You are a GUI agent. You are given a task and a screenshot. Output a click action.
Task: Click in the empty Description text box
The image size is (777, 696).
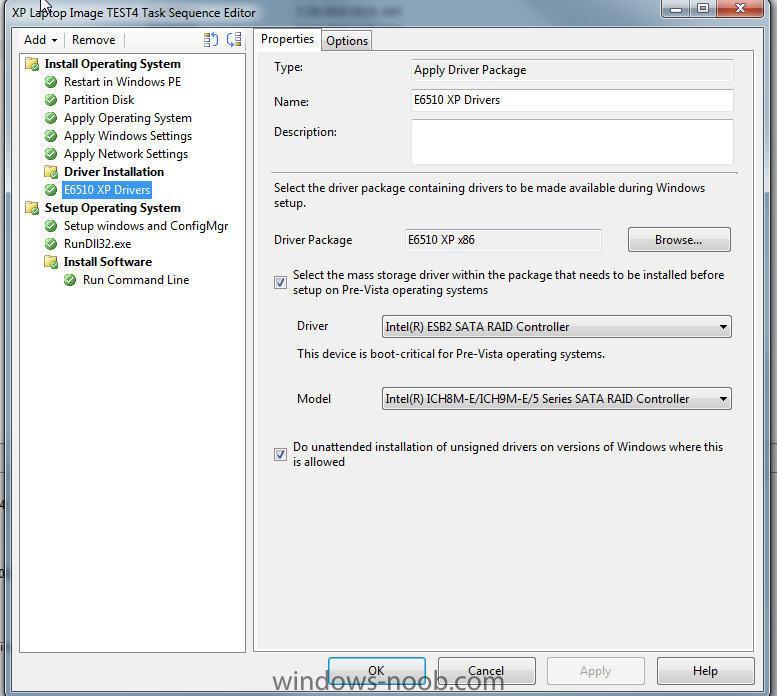[572, 142]
